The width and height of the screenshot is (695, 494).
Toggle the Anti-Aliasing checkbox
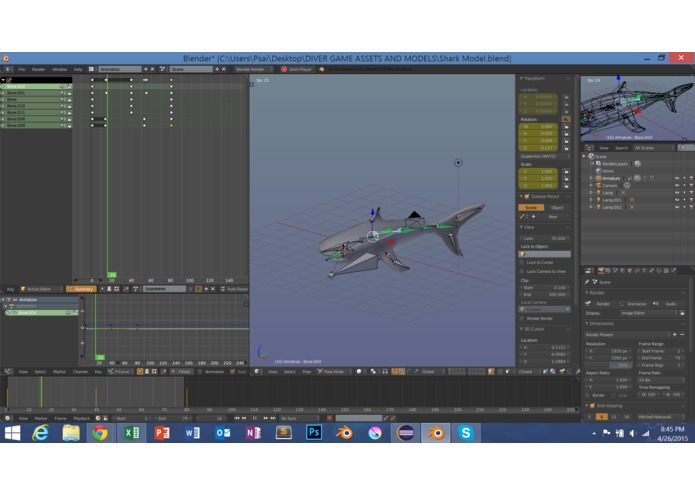[x=593, y=405]
